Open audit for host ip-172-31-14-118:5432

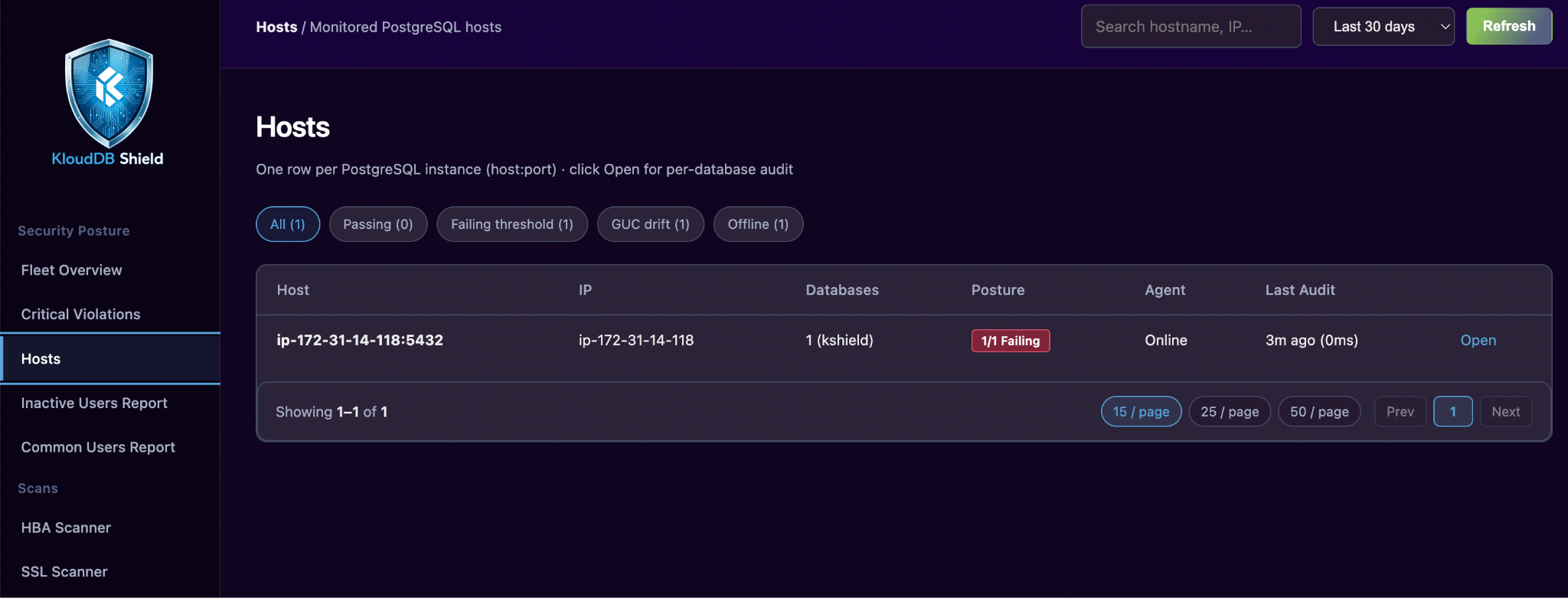pyautogui.click(x=1478, y=341)
